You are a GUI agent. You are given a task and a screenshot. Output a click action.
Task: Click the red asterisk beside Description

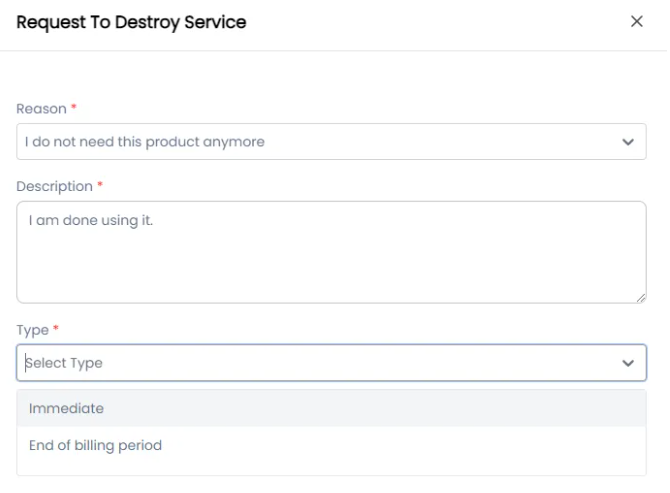100,185
